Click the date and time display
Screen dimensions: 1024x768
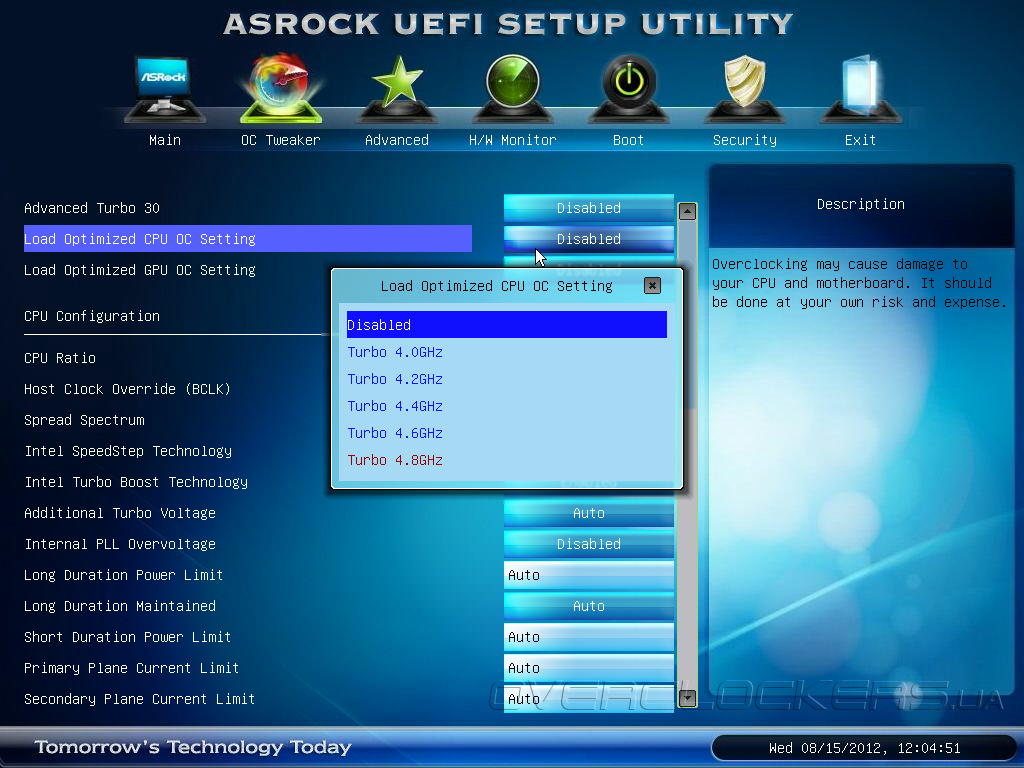865,748
